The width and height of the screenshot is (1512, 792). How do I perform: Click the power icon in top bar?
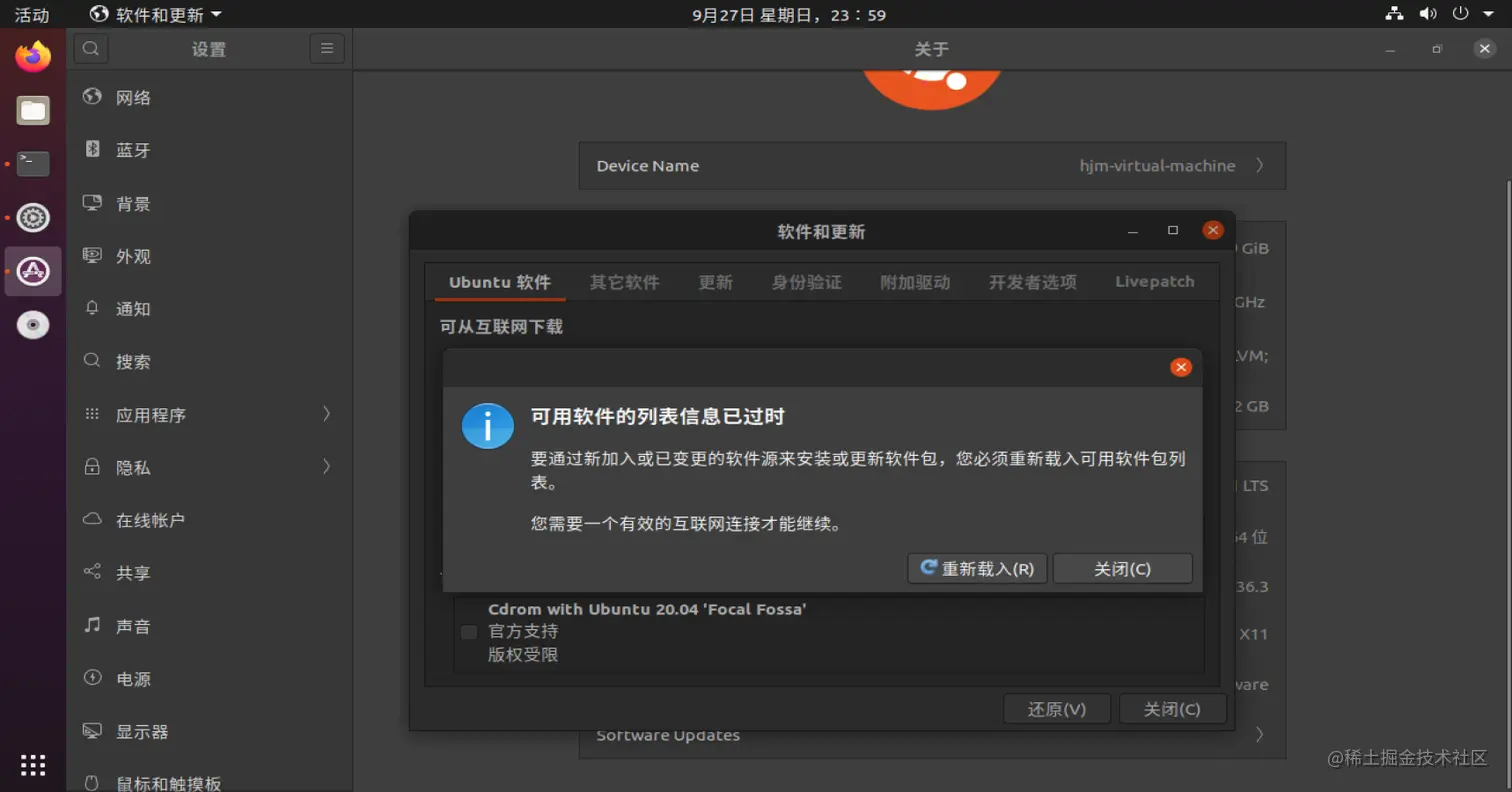click(x=1460, y=14)
